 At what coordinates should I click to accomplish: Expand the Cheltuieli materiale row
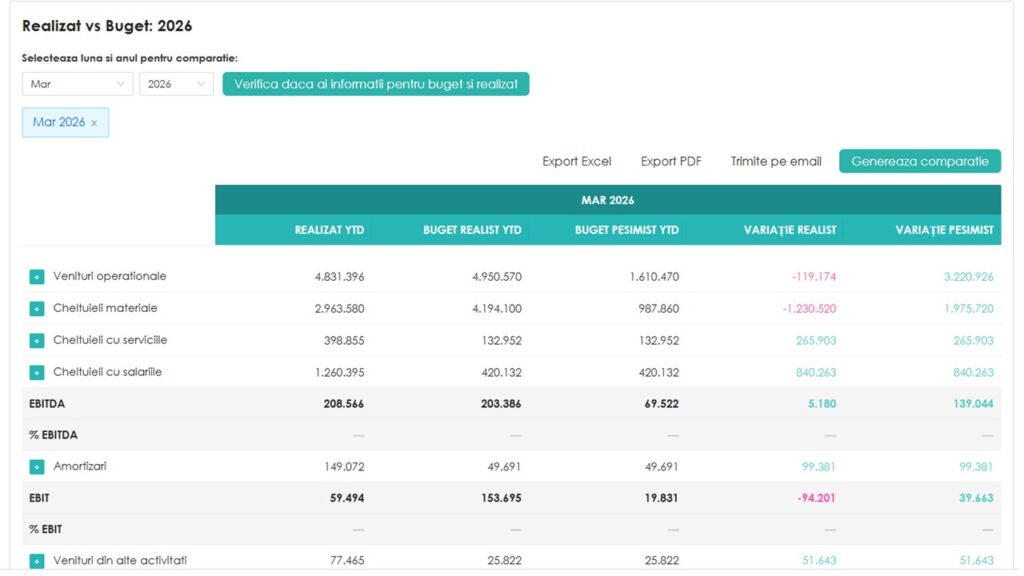pyautogui.click(x=37, y=308)
